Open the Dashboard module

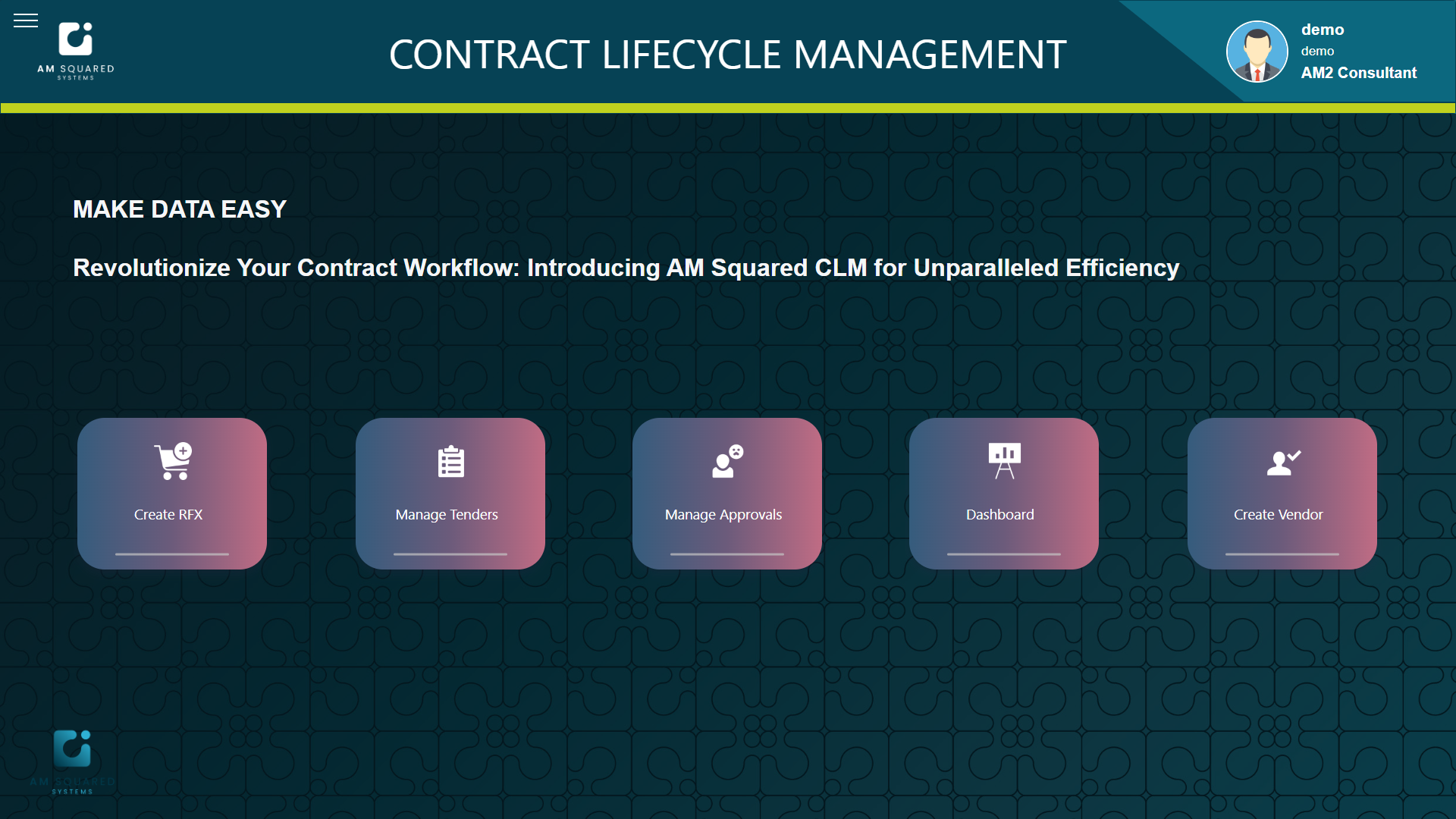(1001, 493)
